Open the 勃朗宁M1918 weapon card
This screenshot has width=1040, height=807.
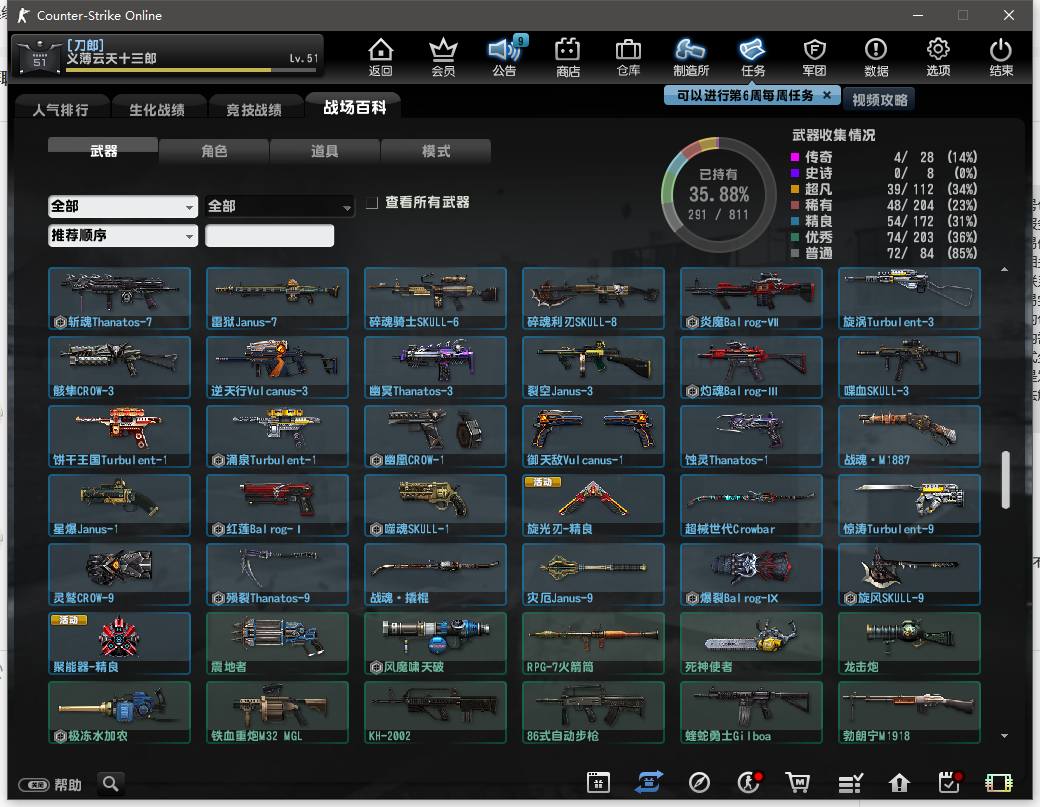click(x=909, y=712)
